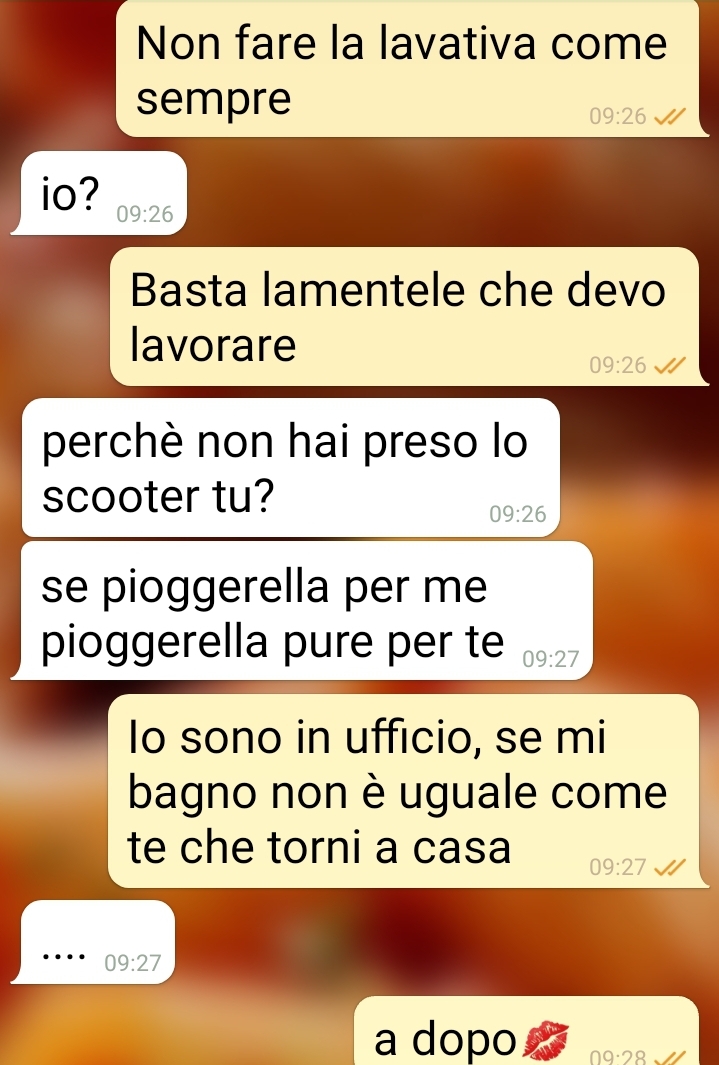Tap the 09:27 timestamp on the ufficio message

(x=618, y=867)
